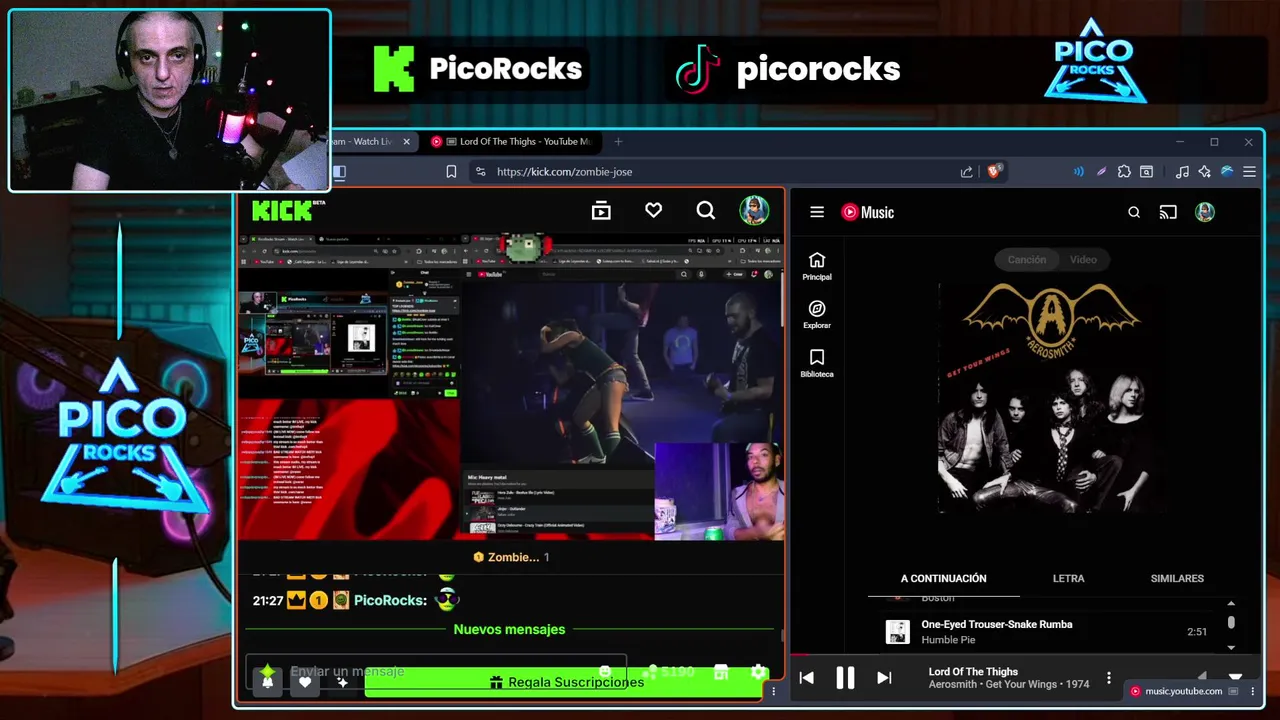
Task: Switch to the A CONTINUACIÓN tab
Action: [x=943, y=579]
